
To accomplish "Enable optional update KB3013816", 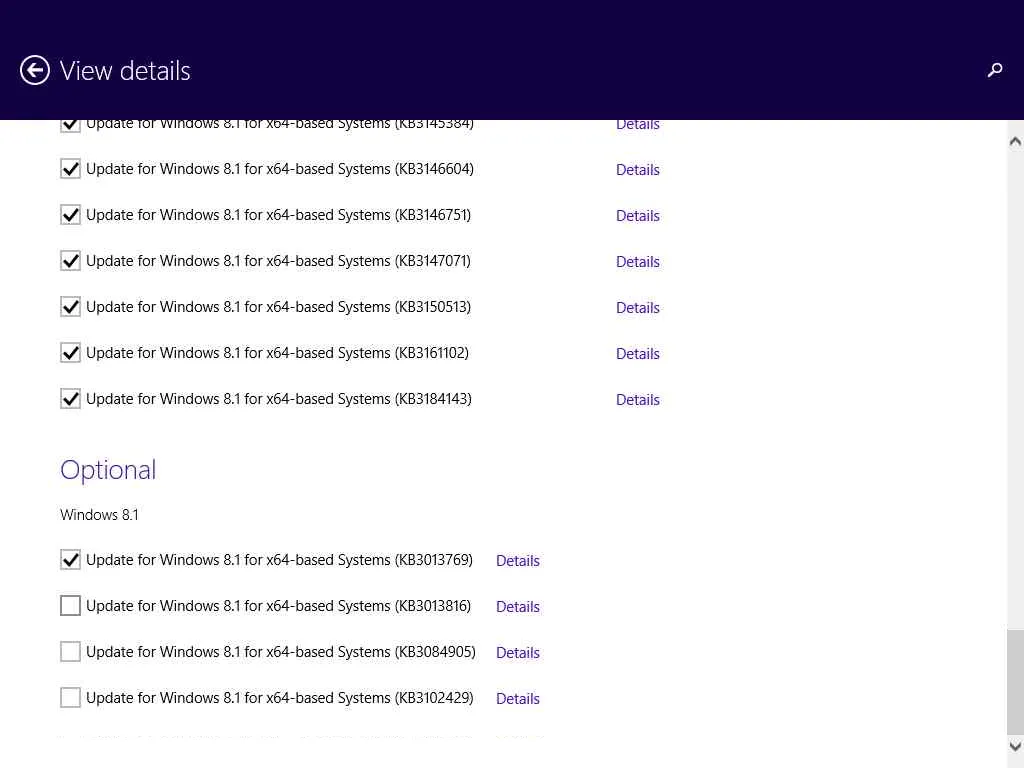I will [70, 606].
